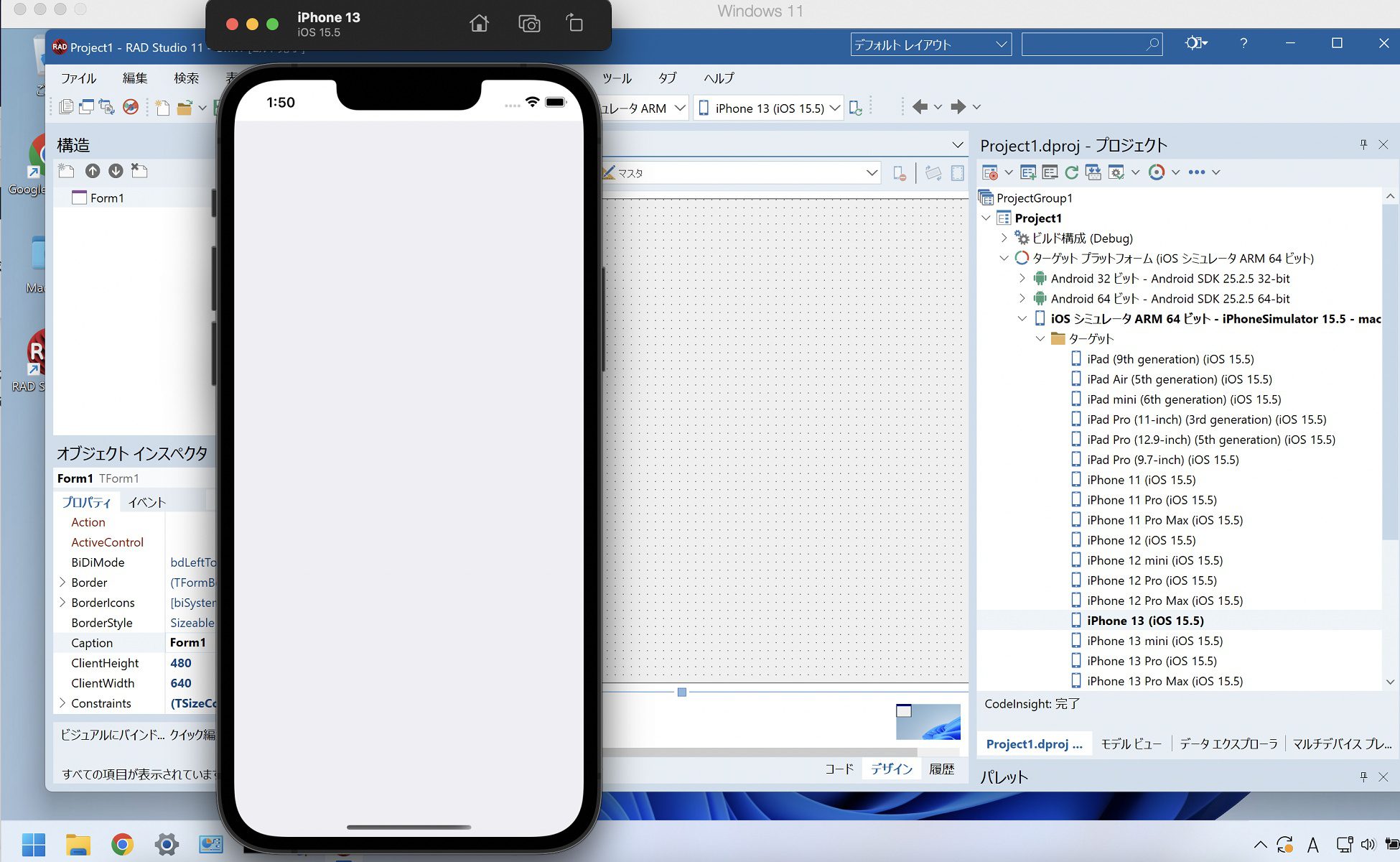Image resolution: width=1400 pixels, height=862 pixels.
Task: Open Windows Start menu on taskbar
Action: pos(34,844)
